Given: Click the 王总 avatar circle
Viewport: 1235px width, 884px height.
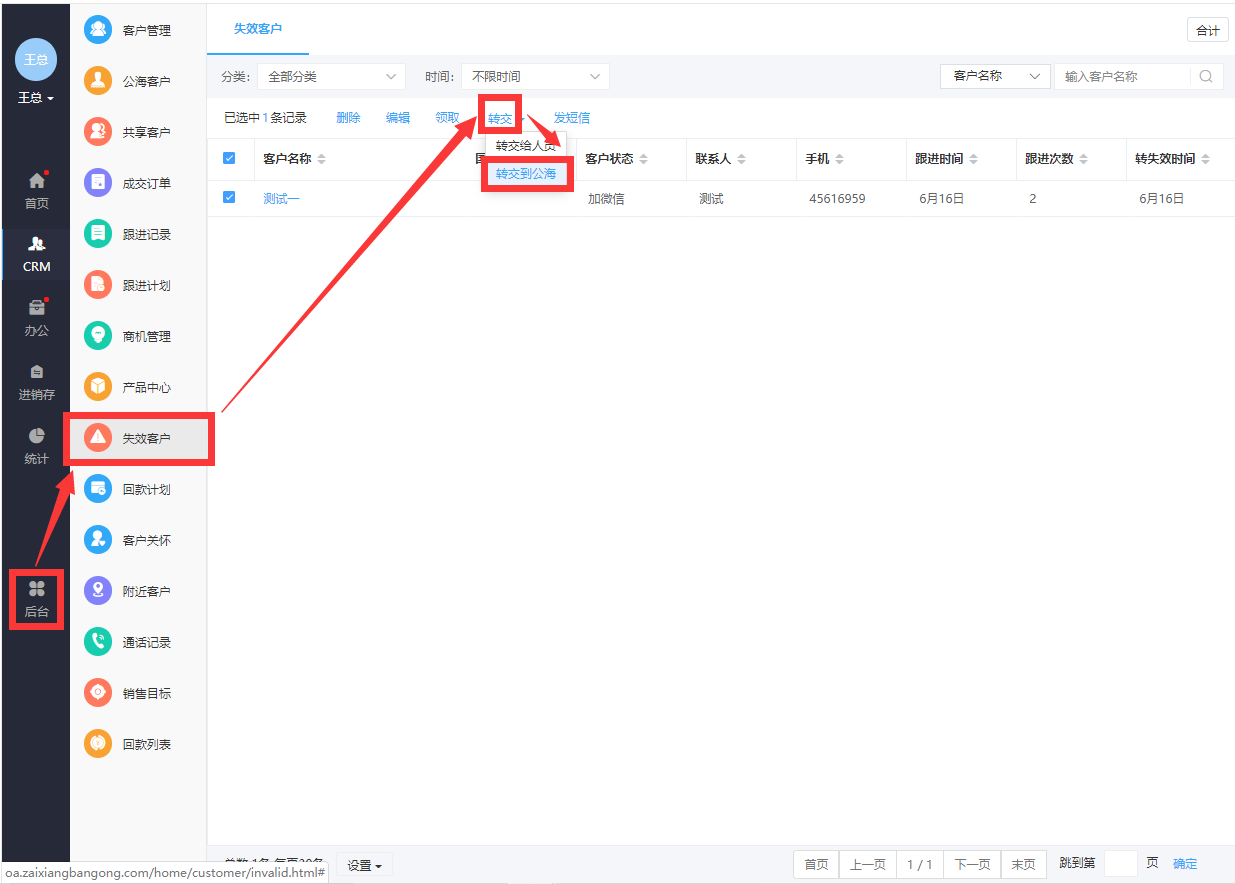Looking at the screenshot, I should pyautogui.click(x=36, y=60).
